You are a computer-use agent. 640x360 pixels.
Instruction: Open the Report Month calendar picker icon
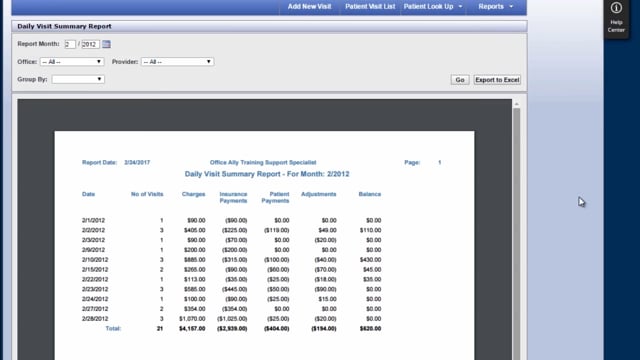106,44
